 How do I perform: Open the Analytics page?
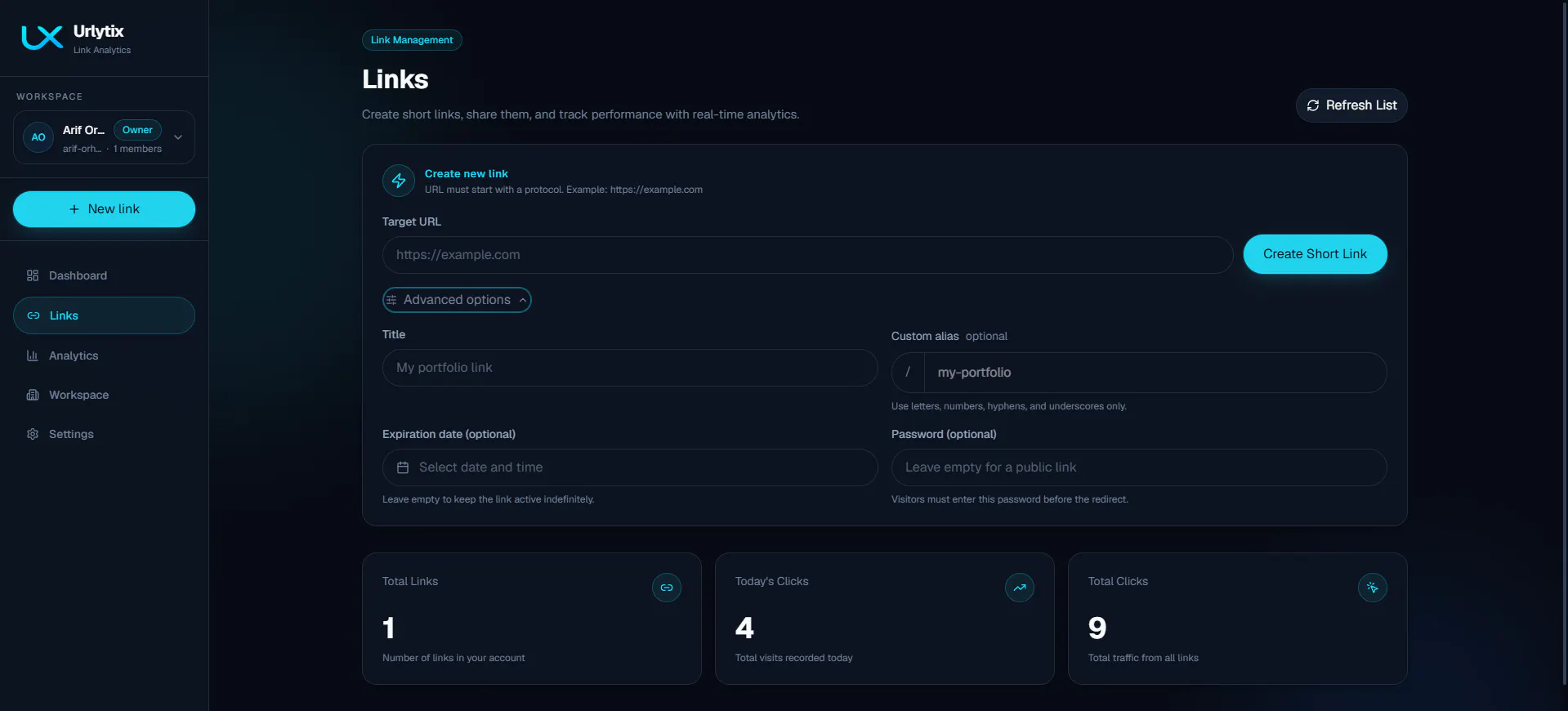(104, 355)
